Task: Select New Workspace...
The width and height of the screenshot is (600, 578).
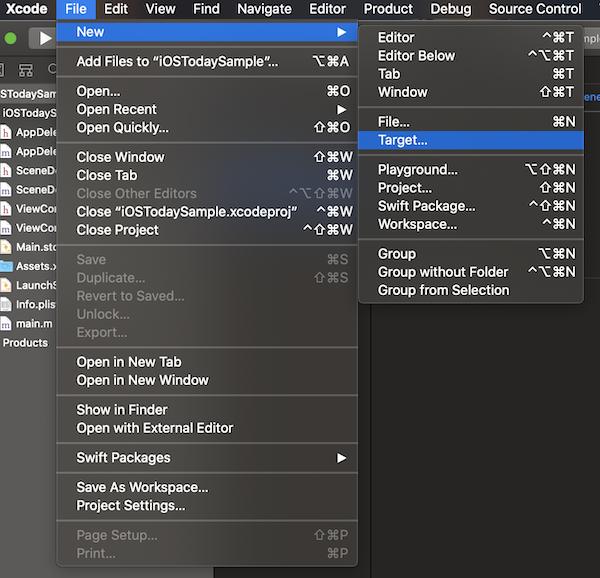Action: 471,224
